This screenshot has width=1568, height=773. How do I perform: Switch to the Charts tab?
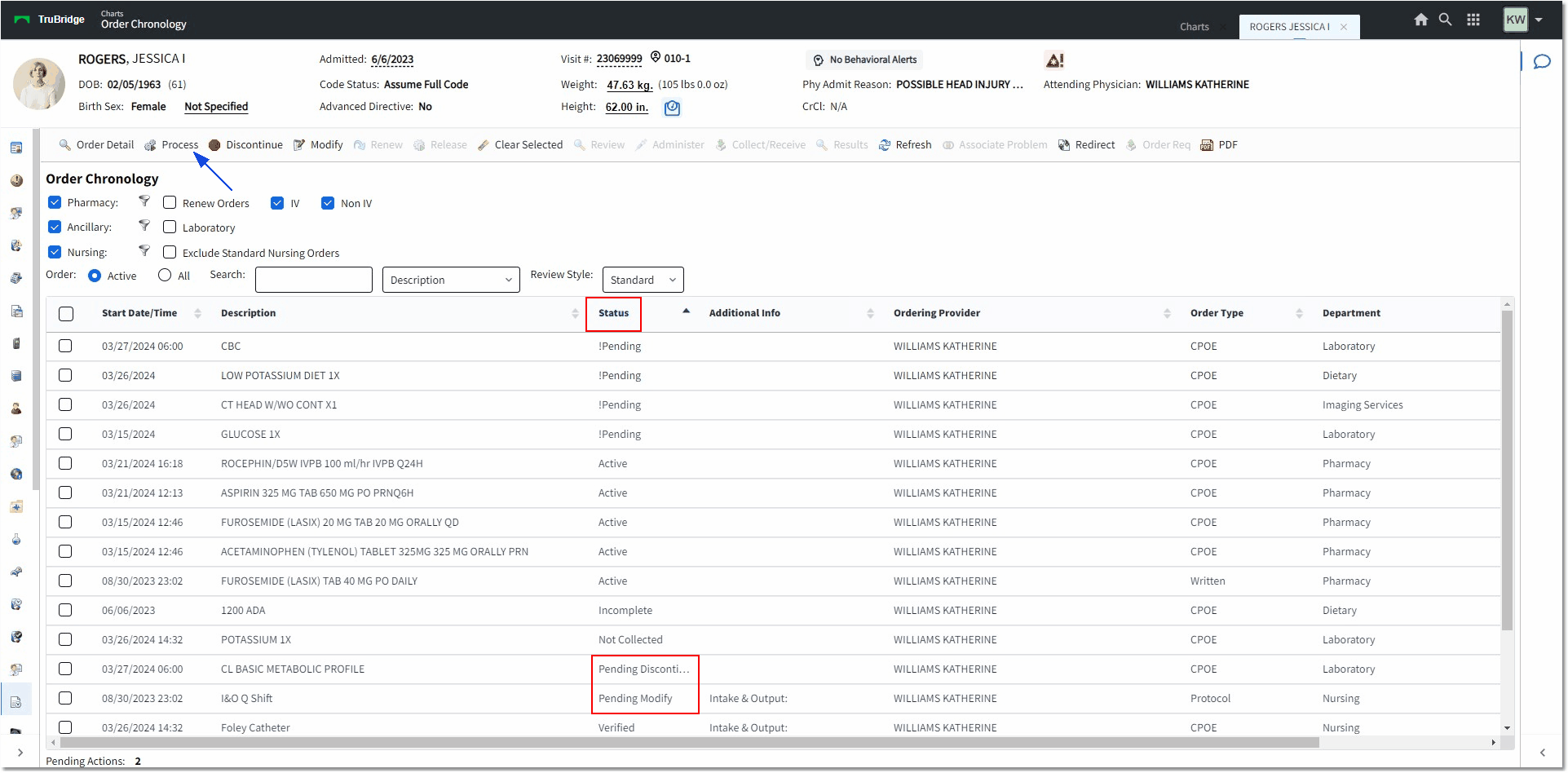coord(1195,27)
